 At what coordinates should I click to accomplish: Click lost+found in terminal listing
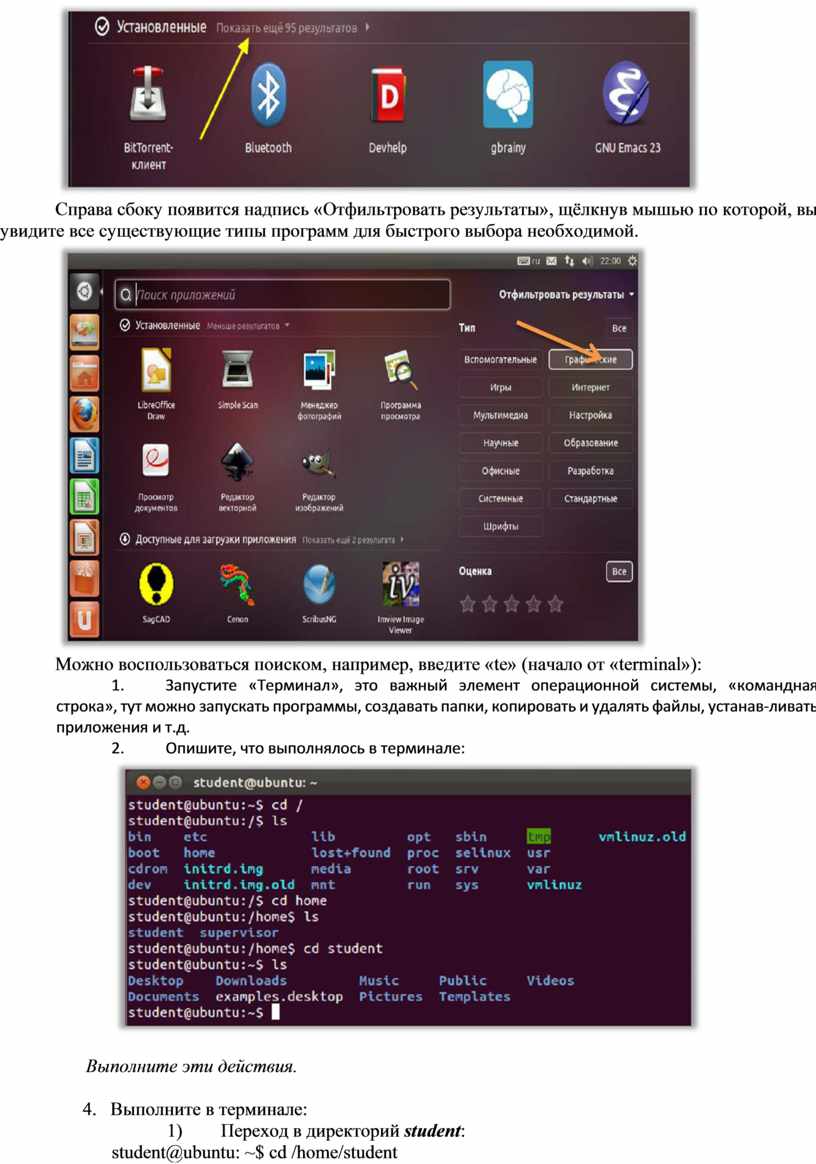click(350, 853)
